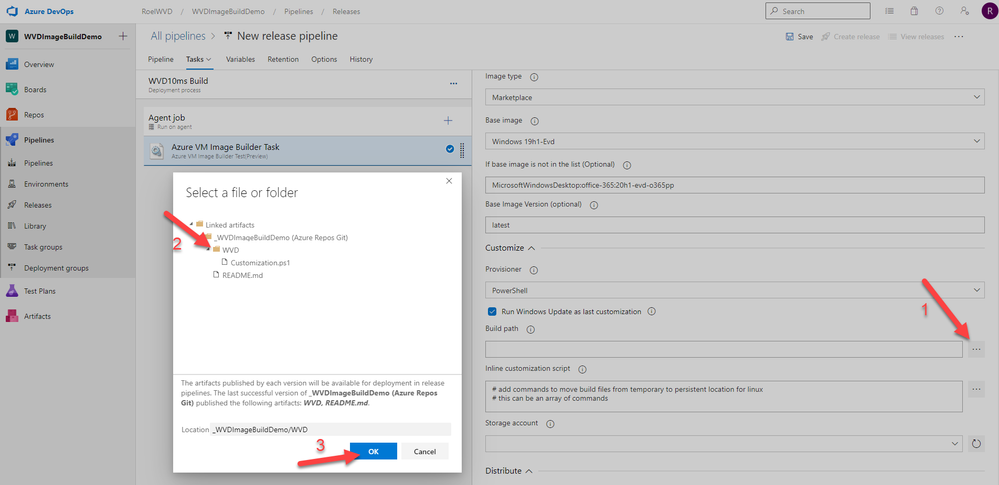Open the Provisioner PowerShell dropdown
The height and width of the screenshot is (485, 999).
[x=735, y=290]
